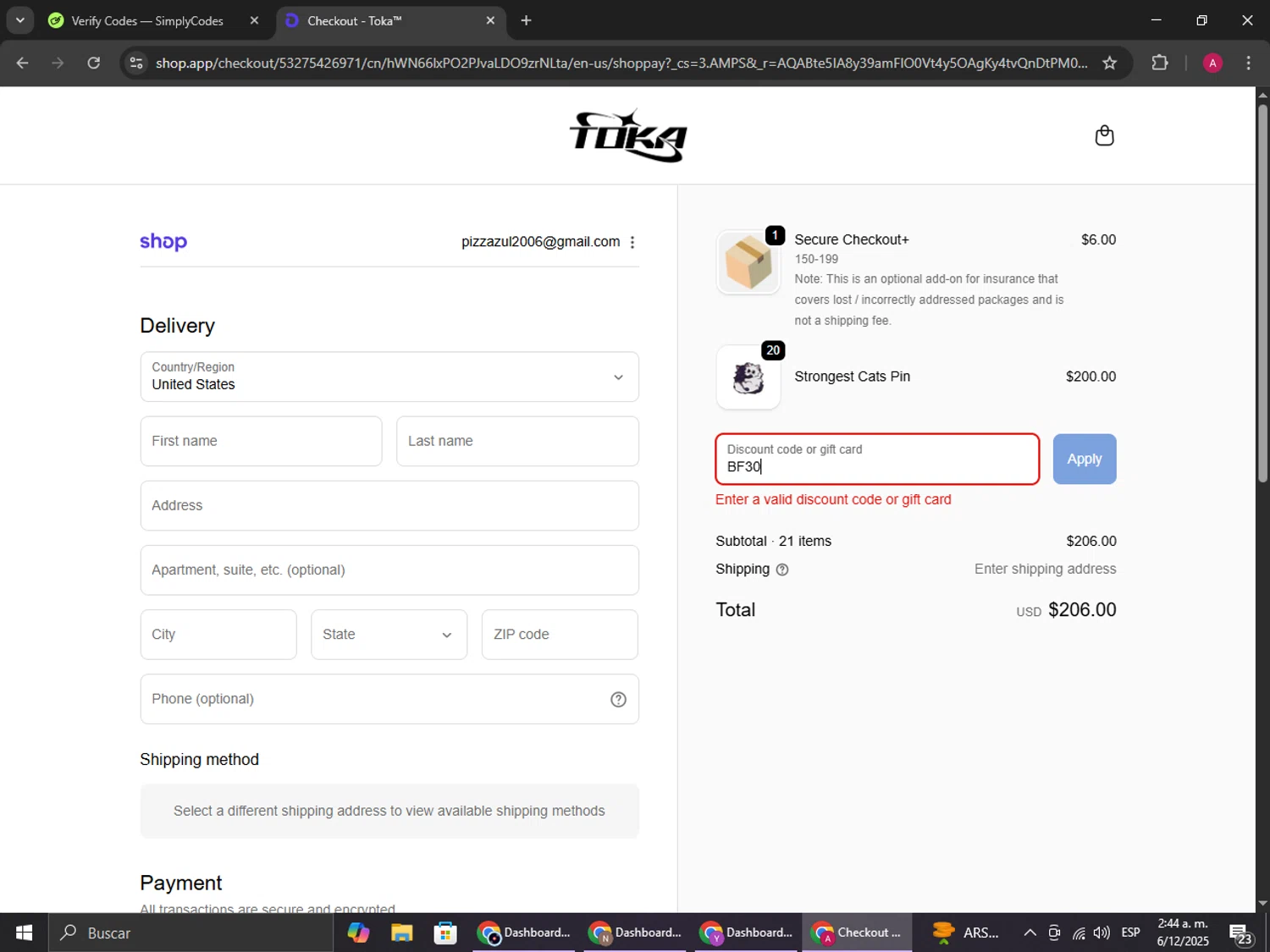Image resolution: width=1270 pixels, height=952 pixels.
Task: Open the ARS taskbar widget
Action: click(965, 933)
